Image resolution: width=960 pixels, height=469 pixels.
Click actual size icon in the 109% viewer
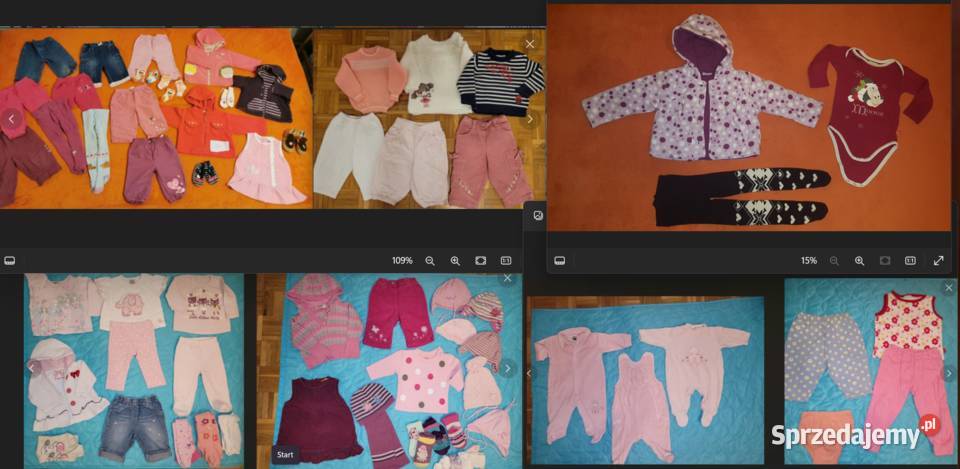[506, 260]
